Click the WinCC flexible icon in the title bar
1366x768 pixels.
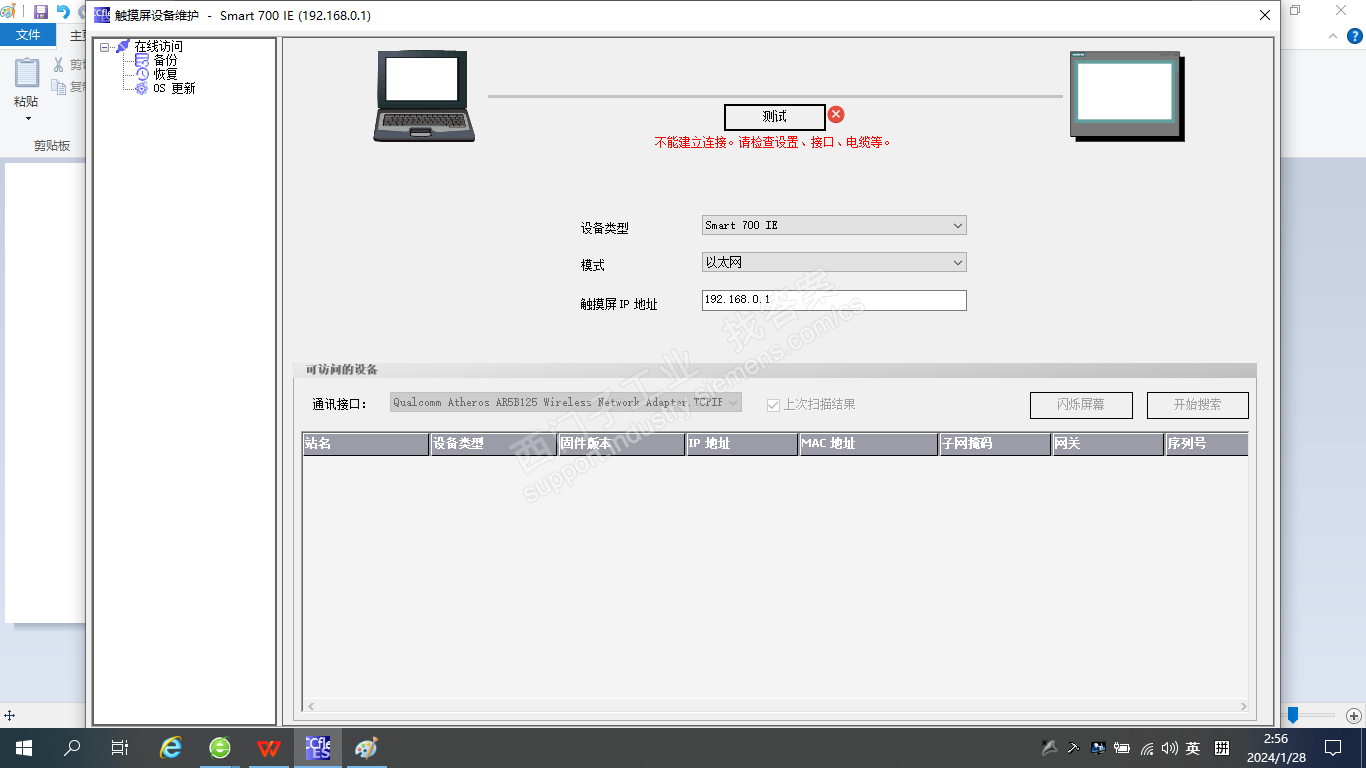click(x=102, y=15)
